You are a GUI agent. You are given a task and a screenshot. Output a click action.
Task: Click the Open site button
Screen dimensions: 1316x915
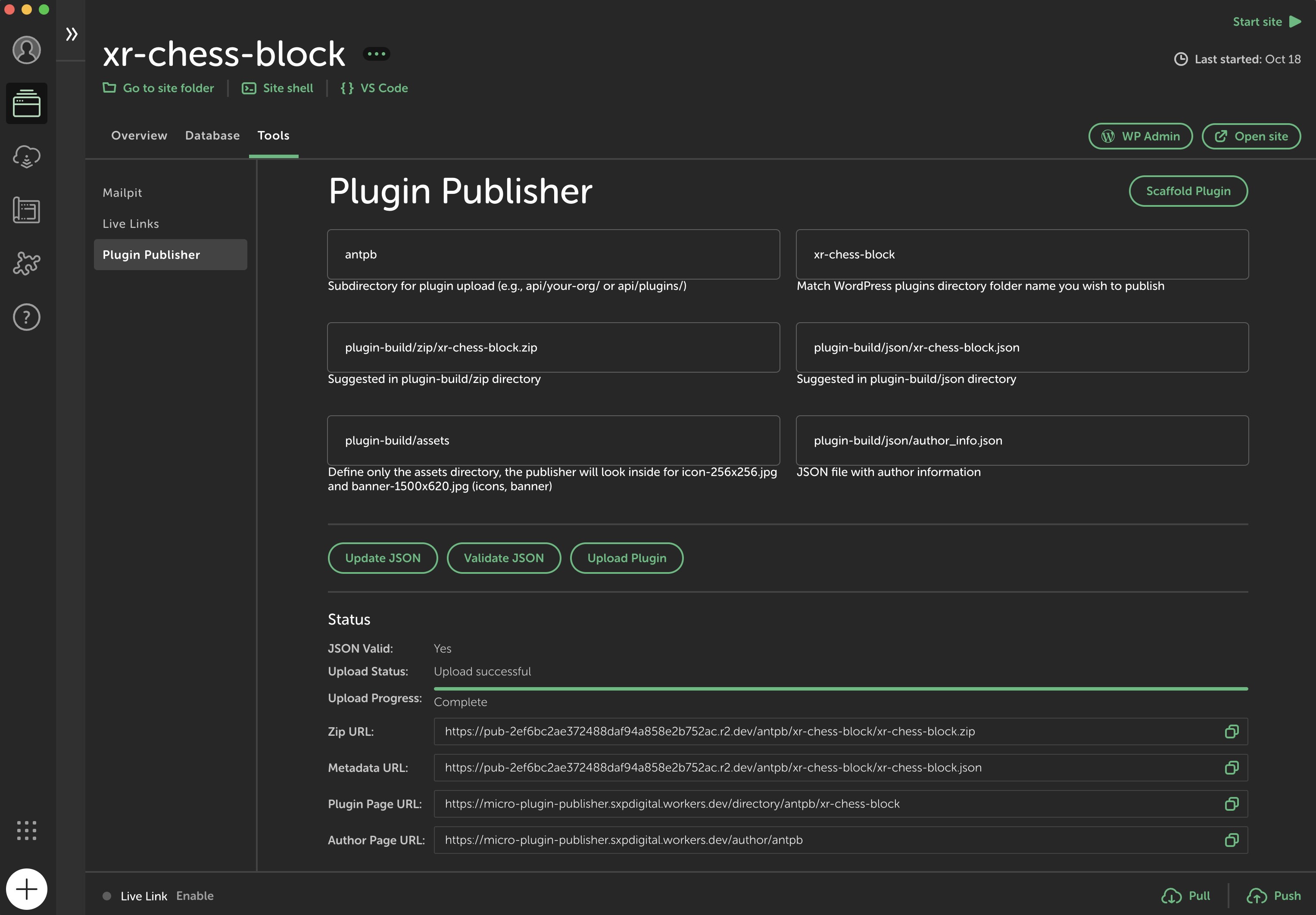click(1251, 137)
